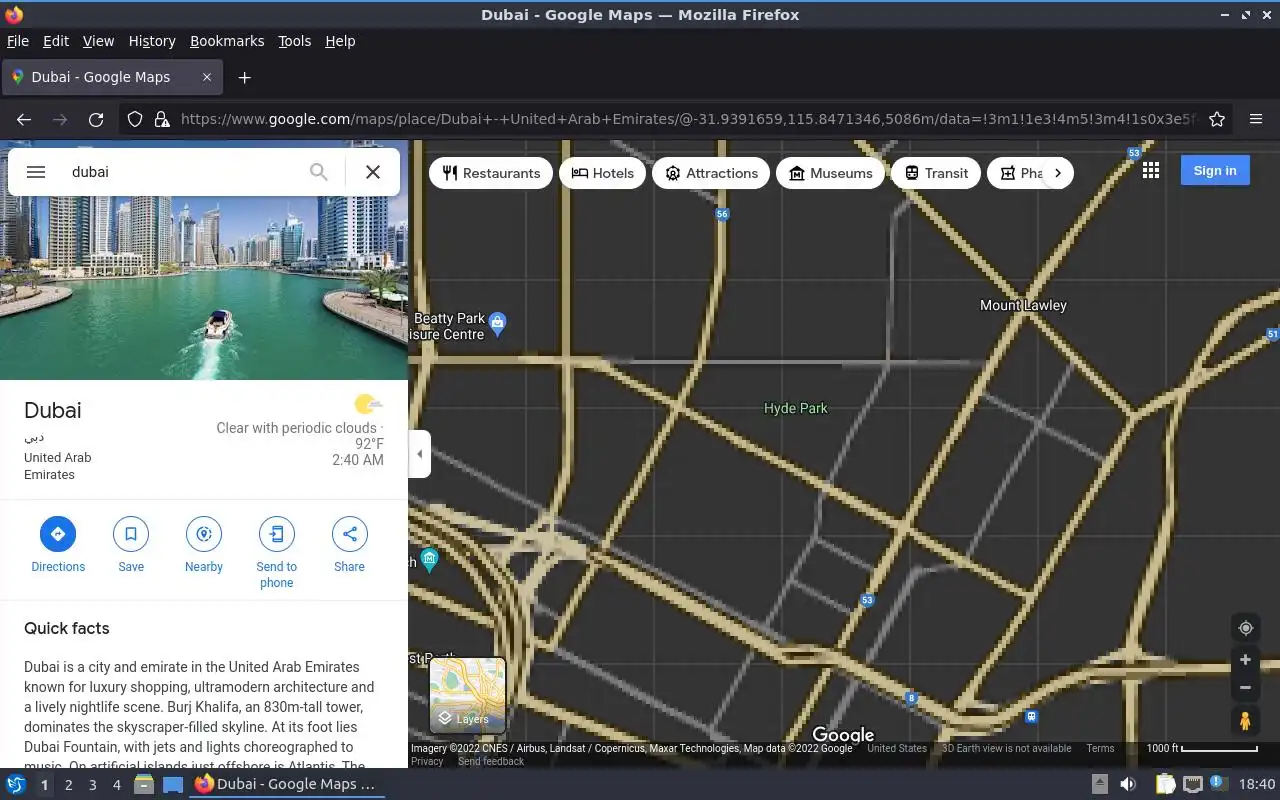
Task: Reload the current page
Action: tap(96, 119)
